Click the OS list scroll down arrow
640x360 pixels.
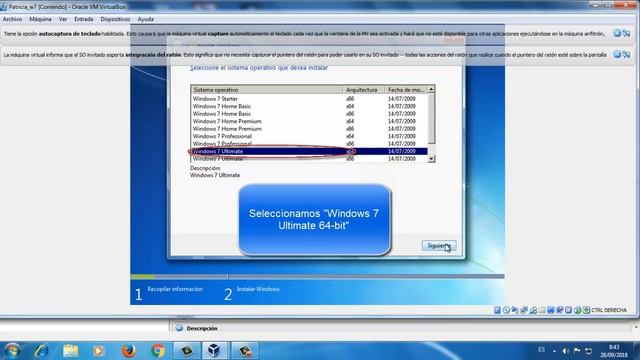[431, 159]
